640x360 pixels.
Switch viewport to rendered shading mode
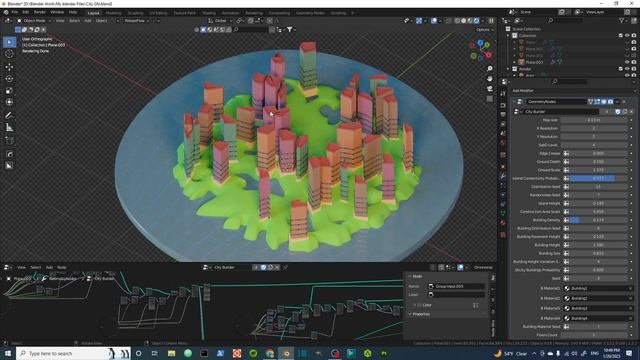coord(476,20)
